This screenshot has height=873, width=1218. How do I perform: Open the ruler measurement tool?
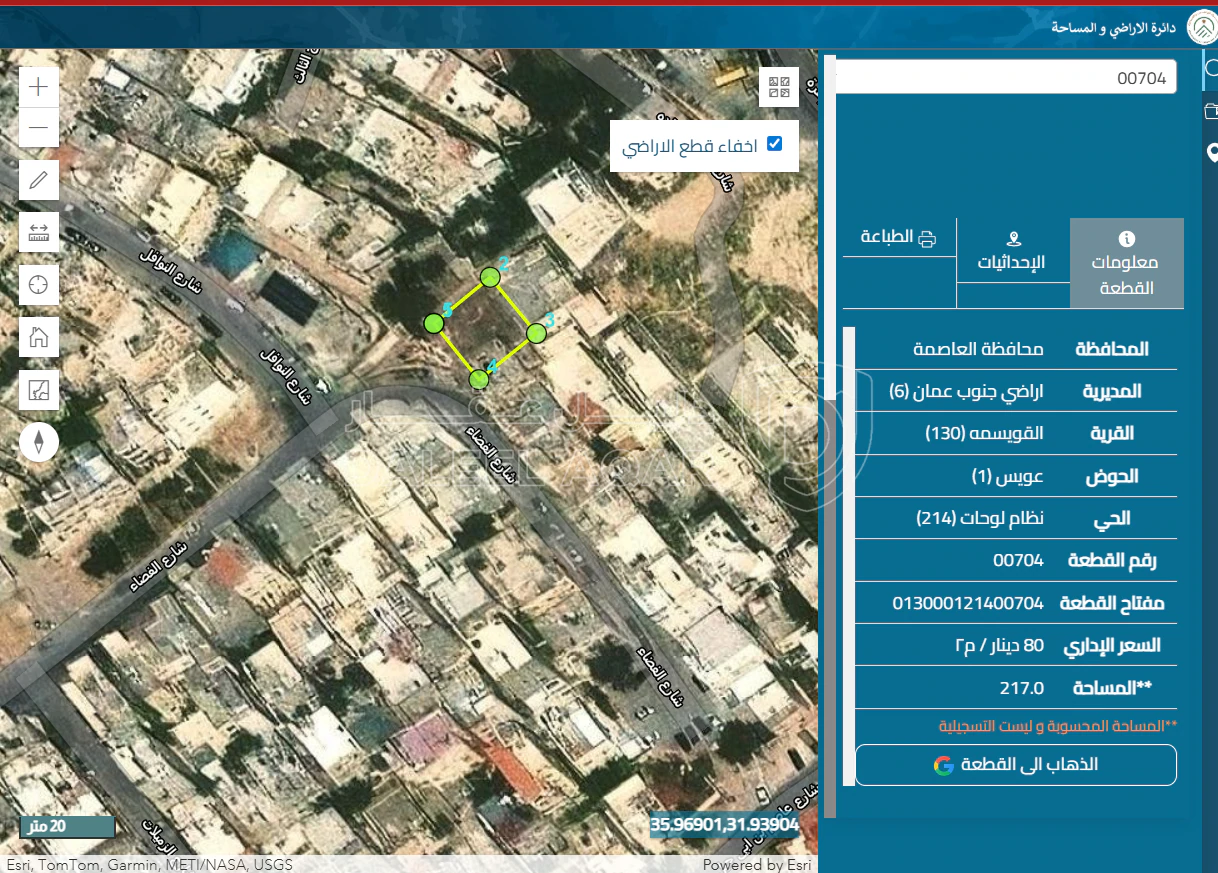pyautogui.click(x=39, y=232)
